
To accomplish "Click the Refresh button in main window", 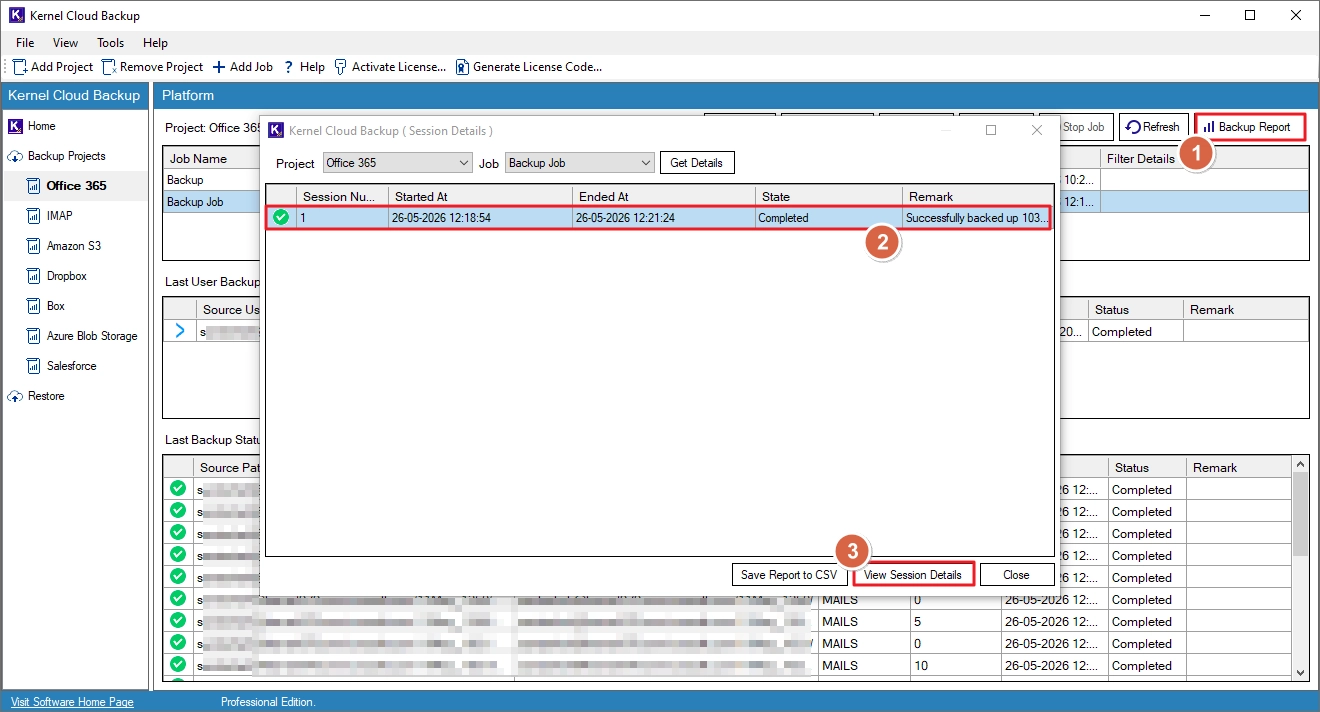I will [x=1153, y=127].
